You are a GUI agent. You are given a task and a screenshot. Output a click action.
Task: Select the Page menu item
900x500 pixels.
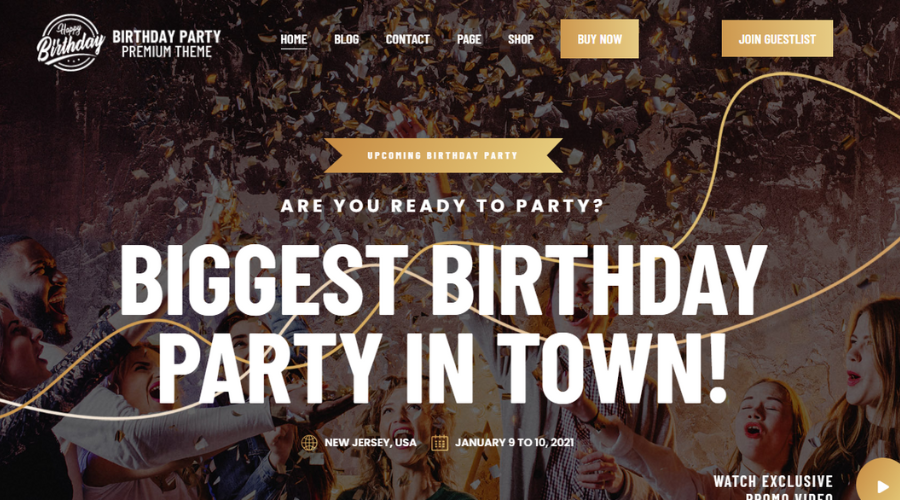tap(469, 39)
